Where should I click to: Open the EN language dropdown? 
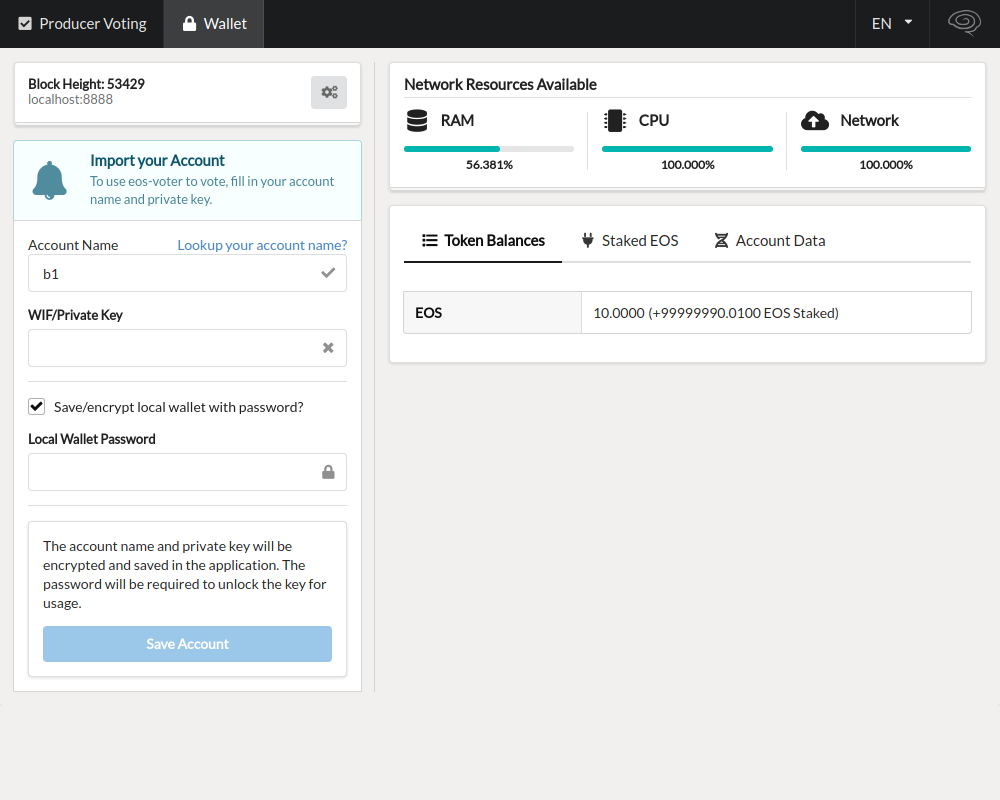click(x=892, y=23)
